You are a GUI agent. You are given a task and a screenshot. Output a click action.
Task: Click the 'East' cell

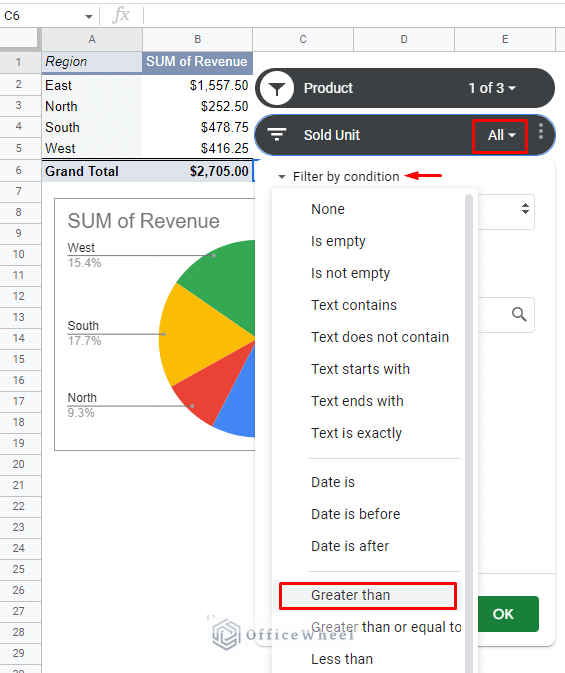click(92, 85)
